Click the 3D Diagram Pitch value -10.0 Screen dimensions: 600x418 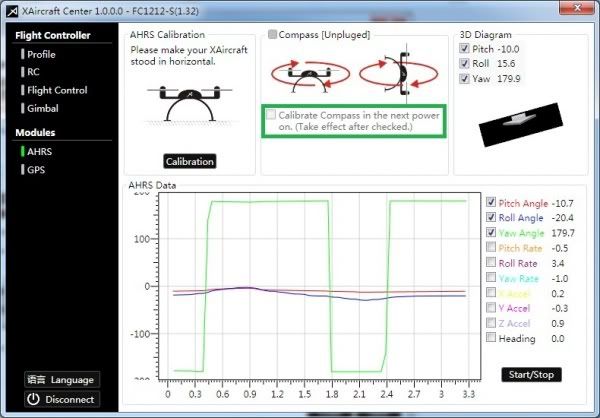[508, 49]
